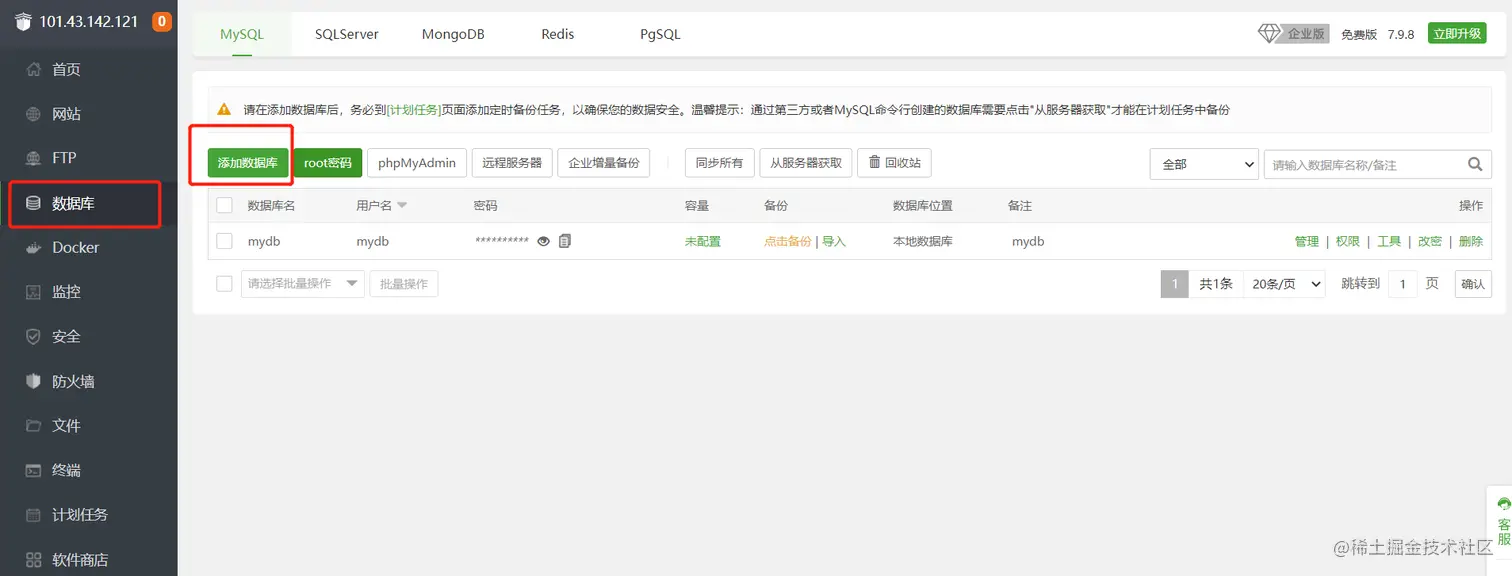The width and height of the screenshot is (1512, 576).
Task: Sort by the 用户名 column arrow
Action: pyautogui.click(x=402, y=205)
